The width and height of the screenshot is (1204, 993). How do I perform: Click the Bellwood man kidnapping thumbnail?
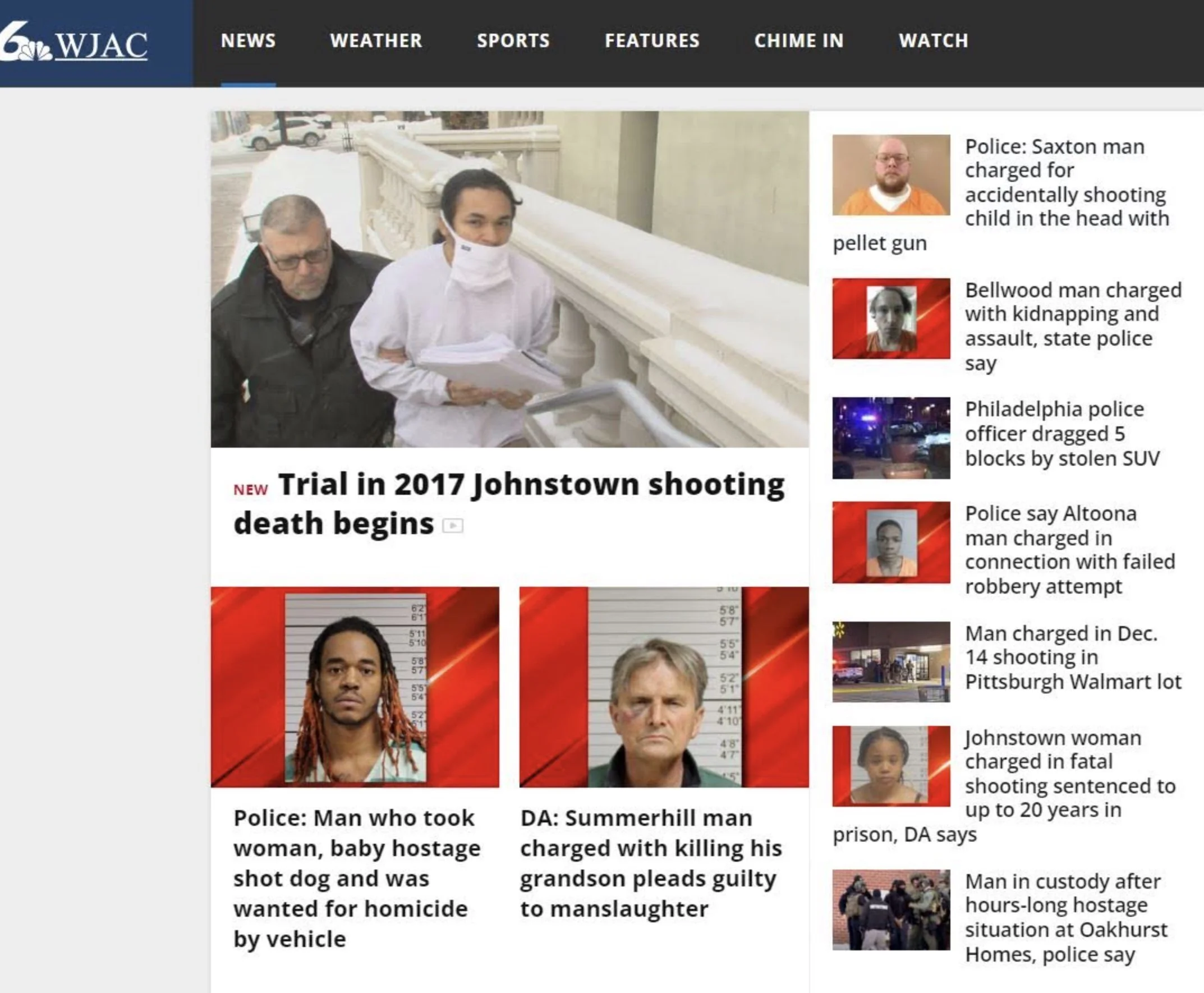(891, 319)
